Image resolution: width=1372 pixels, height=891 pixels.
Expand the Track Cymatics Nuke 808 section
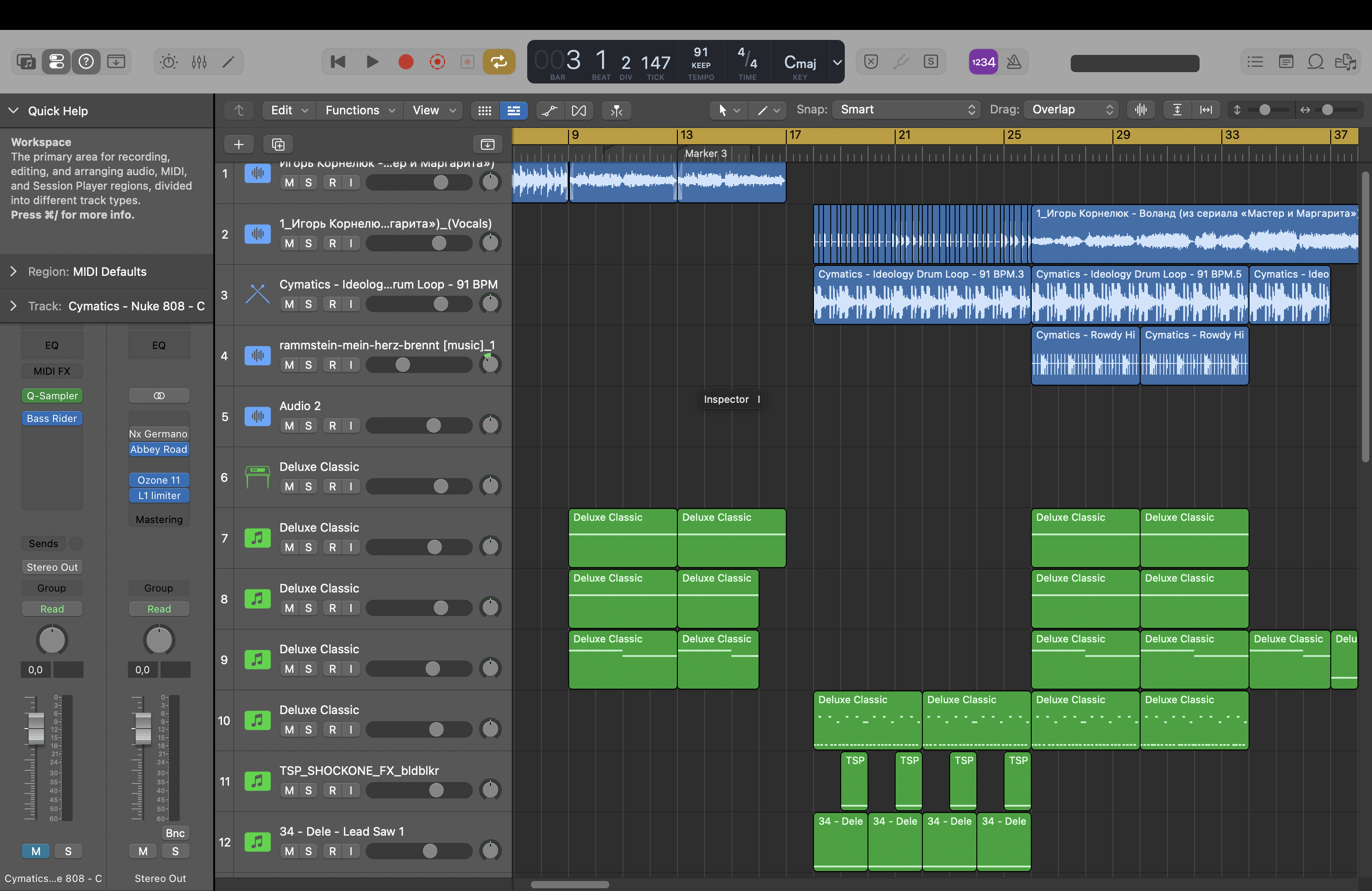[x=13, y=306]
